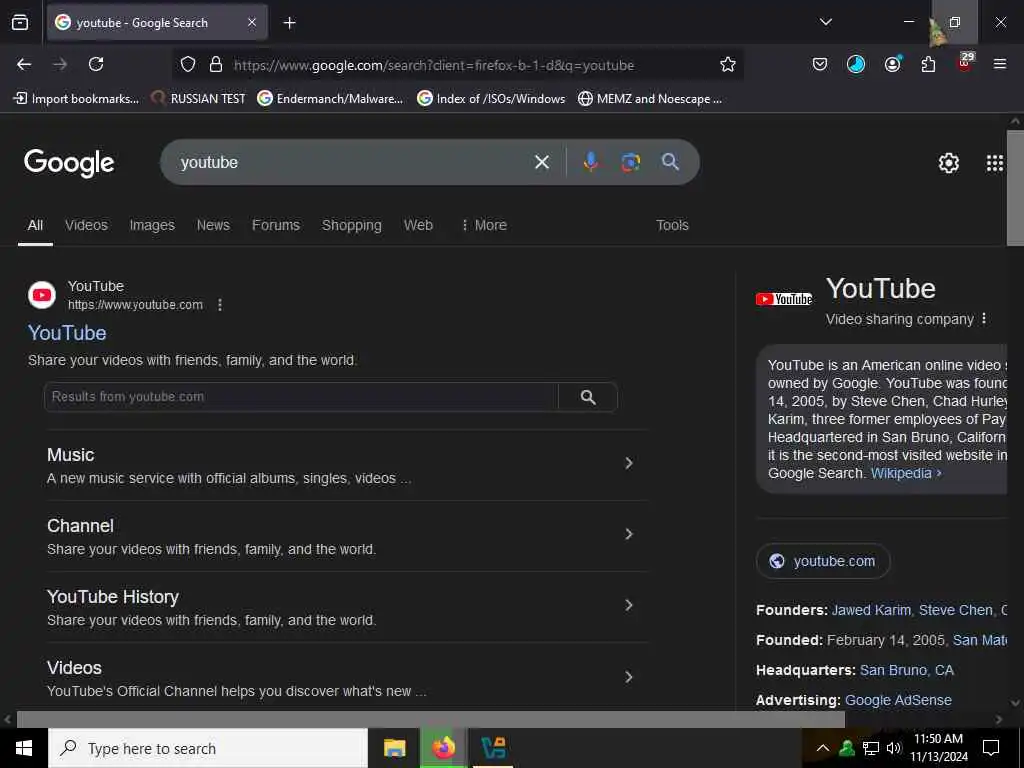
Task: Open Google quick settings gear
Action: point(948,163)
